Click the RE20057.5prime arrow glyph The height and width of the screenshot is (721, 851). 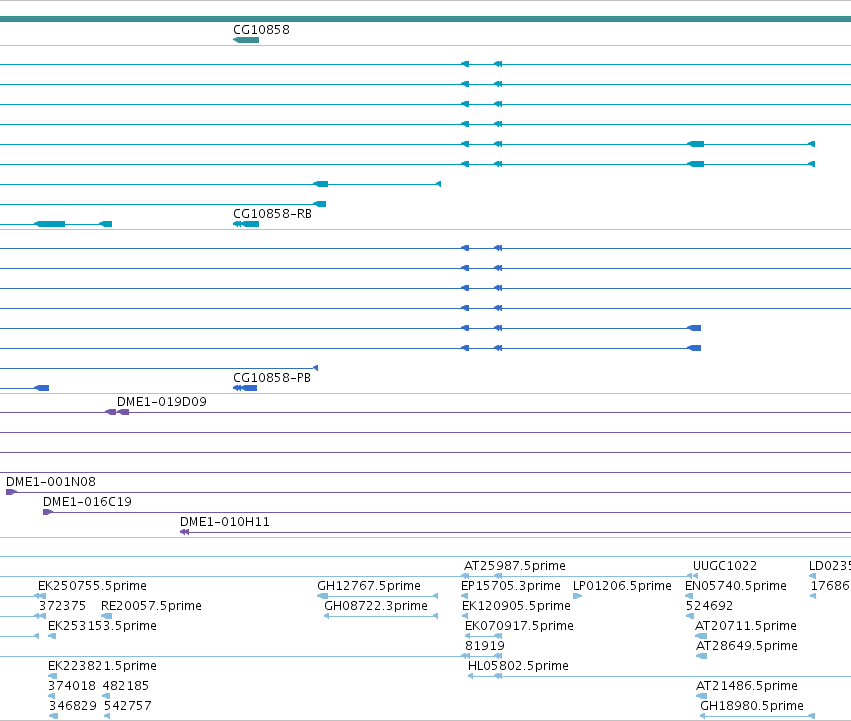107,616
